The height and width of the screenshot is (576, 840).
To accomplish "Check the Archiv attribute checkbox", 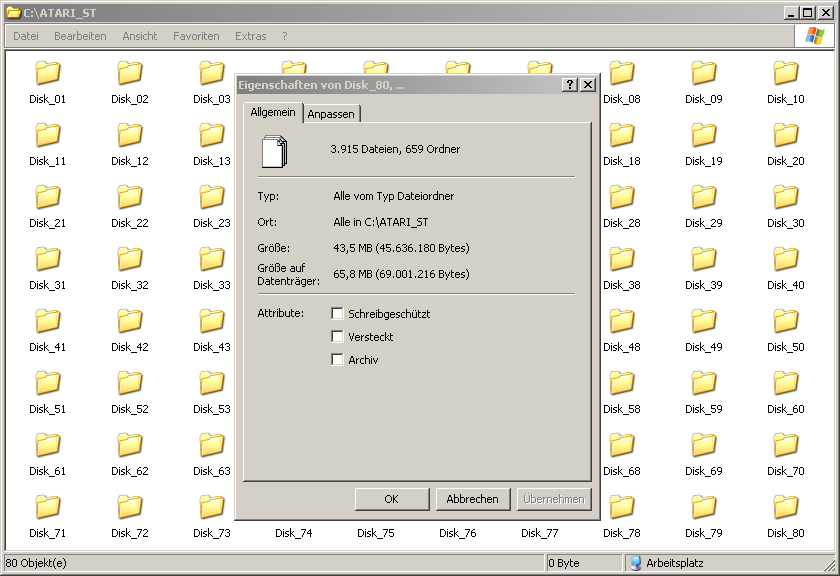I will pos(337,360).
